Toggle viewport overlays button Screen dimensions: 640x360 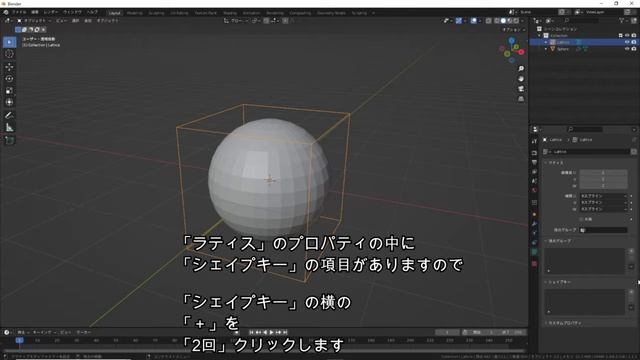point(473,20)
